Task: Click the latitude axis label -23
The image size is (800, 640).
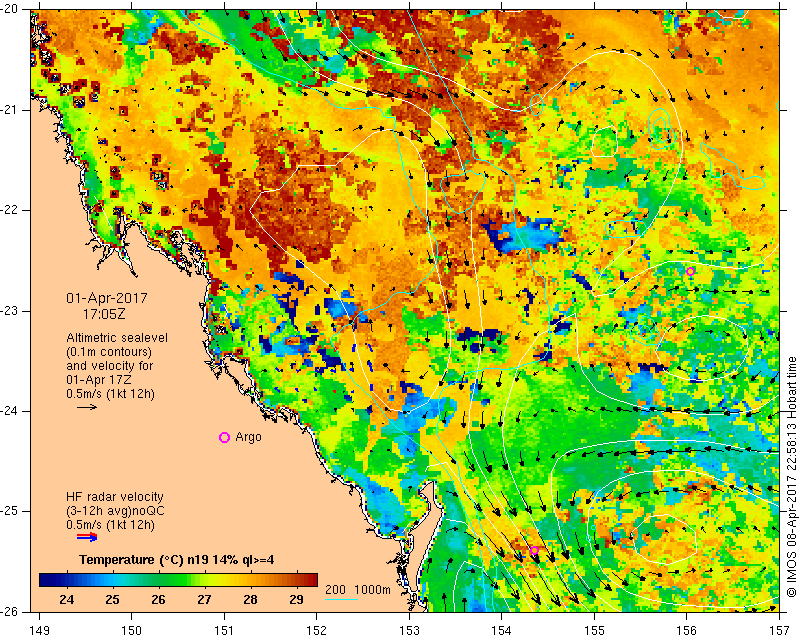Action: (10, 311)
